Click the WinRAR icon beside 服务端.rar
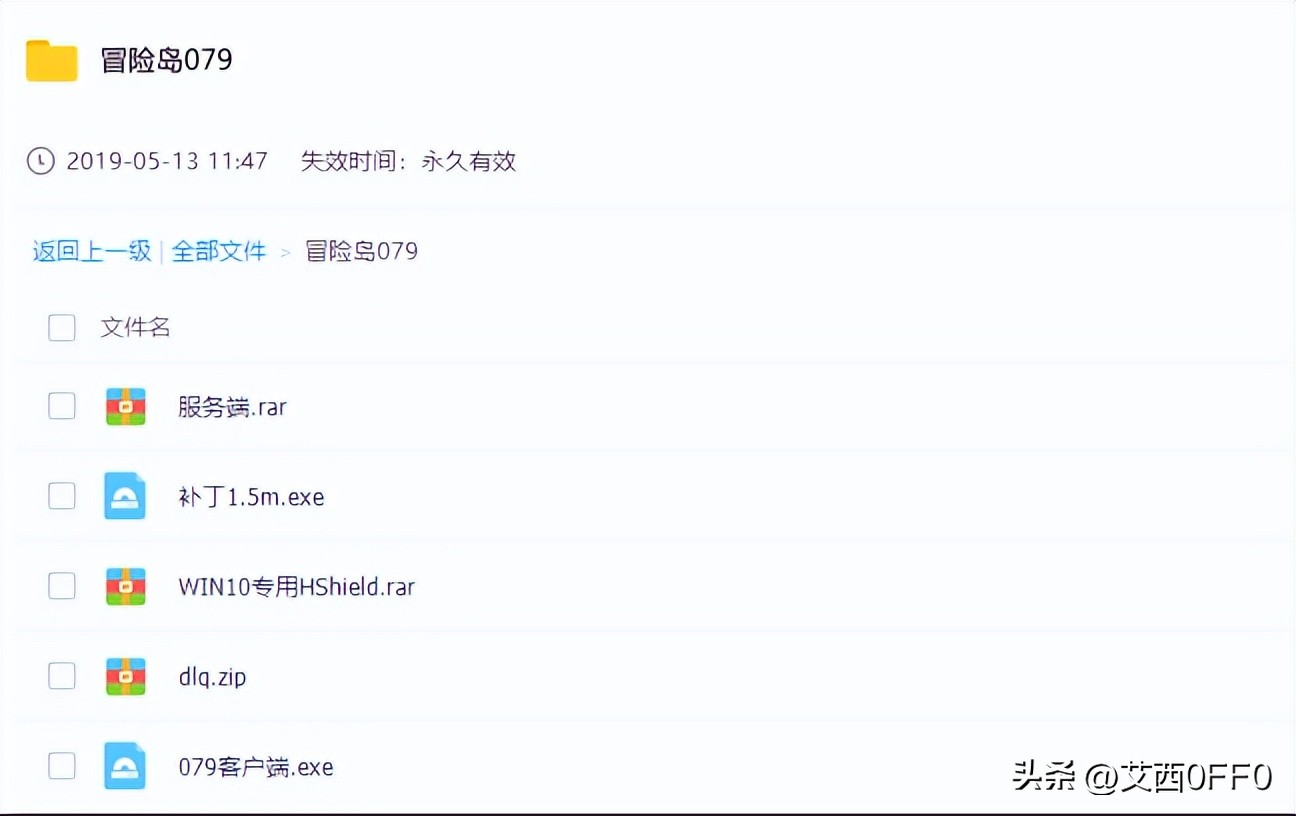The height and width of the screenshot is (816, 1296). pos(124,406)
